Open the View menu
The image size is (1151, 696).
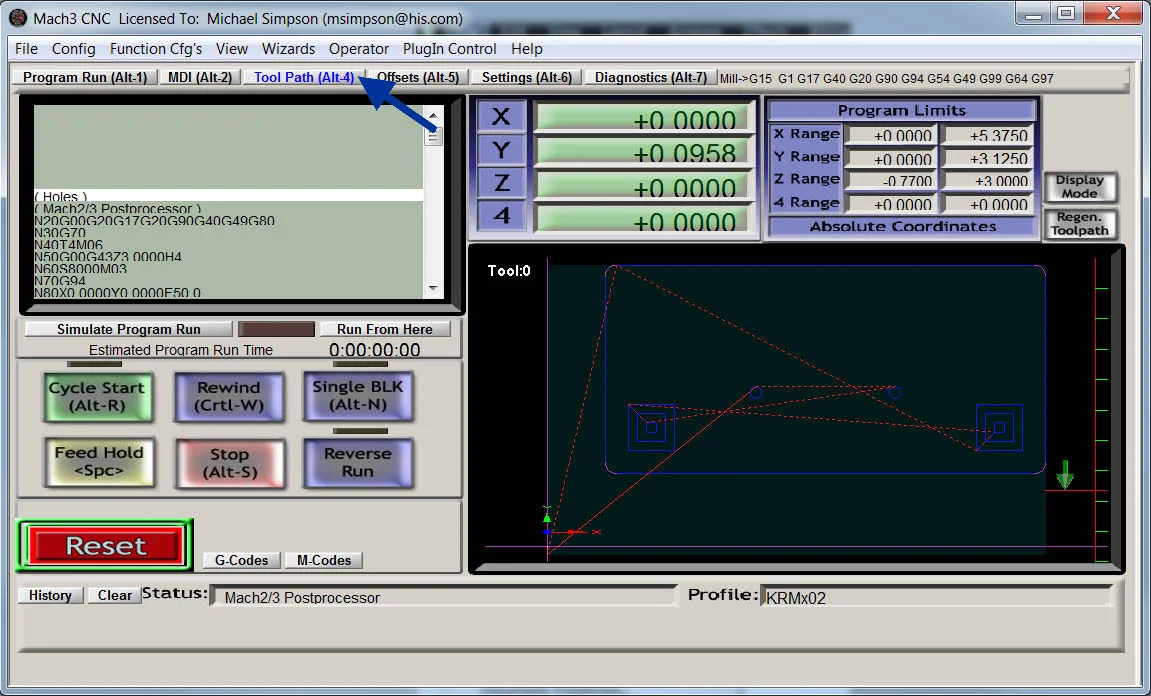point(231,48)
